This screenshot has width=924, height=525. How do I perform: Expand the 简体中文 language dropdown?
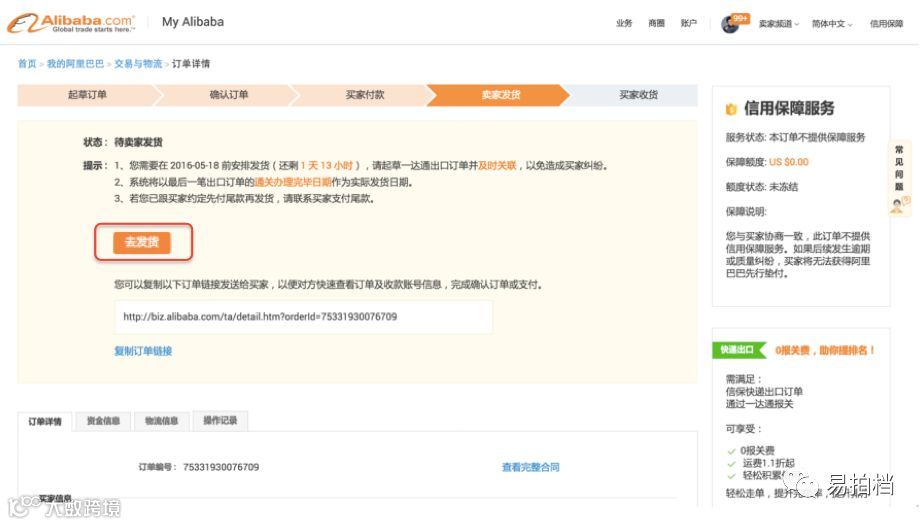pos(831,24)
